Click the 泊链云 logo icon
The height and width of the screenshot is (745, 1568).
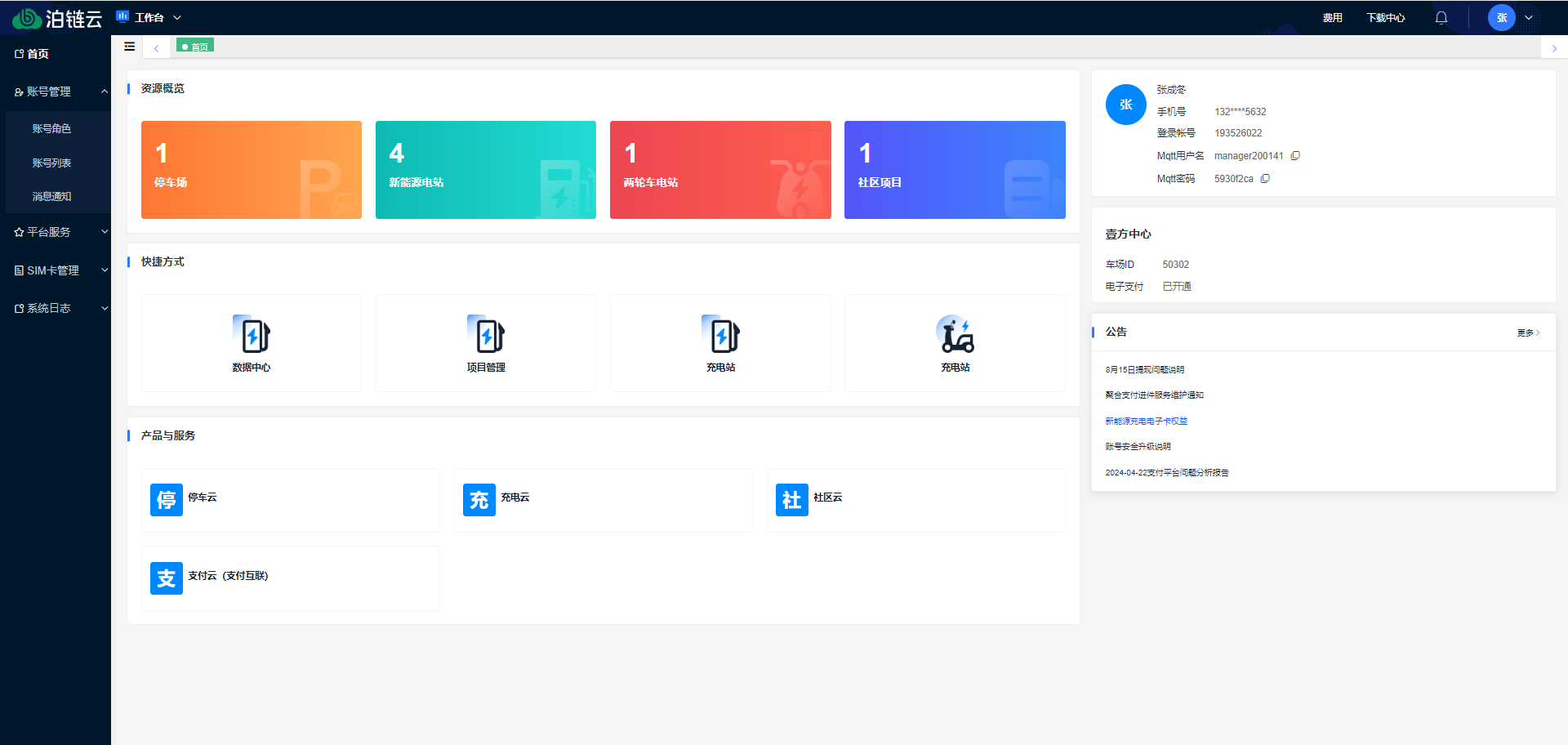coord(27,18)
